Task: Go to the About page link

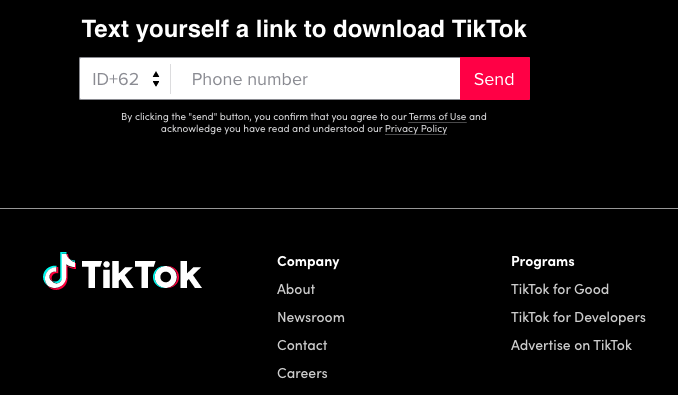Action: click(x=296, y=289)
